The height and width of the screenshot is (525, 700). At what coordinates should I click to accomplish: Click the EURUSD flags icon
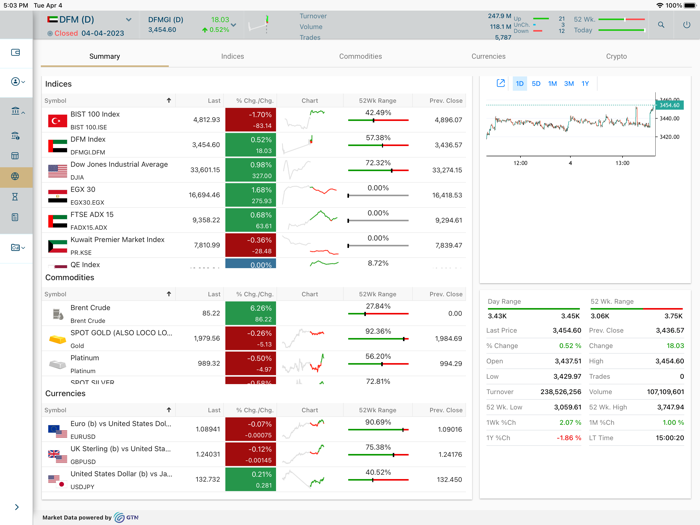coord(58,431)
